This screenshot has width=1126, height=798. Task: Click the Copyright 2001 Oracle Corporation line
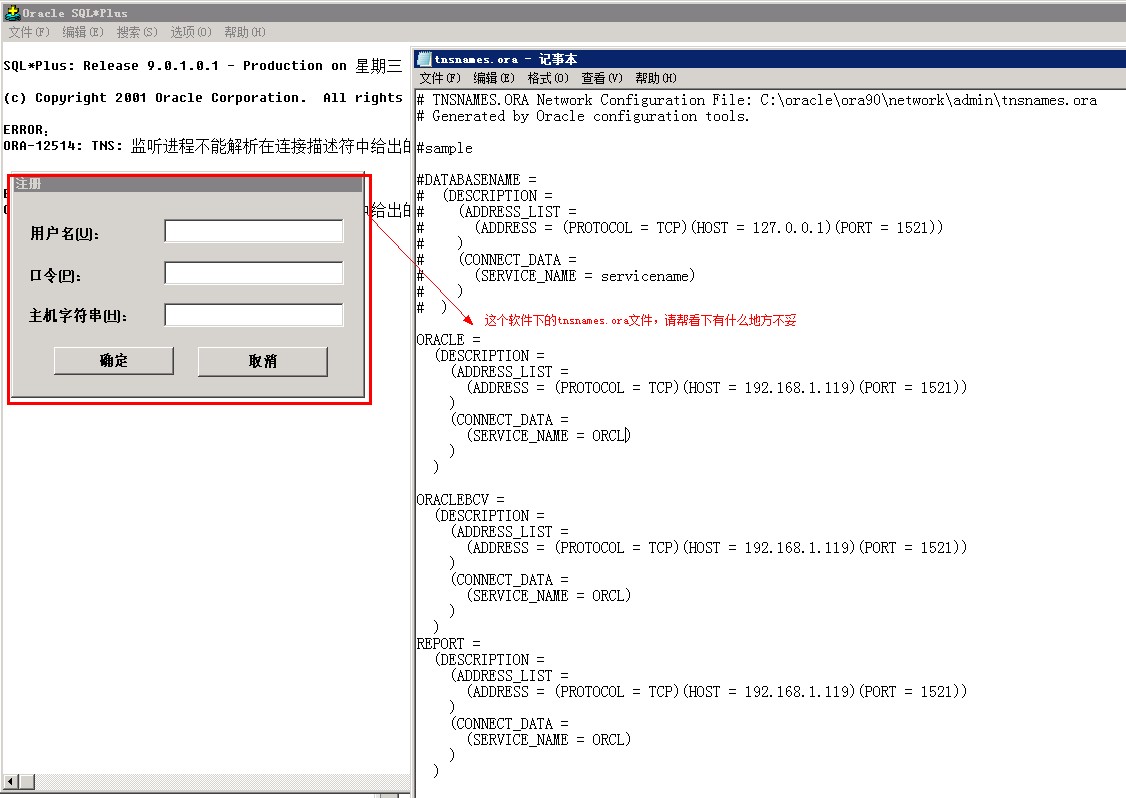pos(203,98)
